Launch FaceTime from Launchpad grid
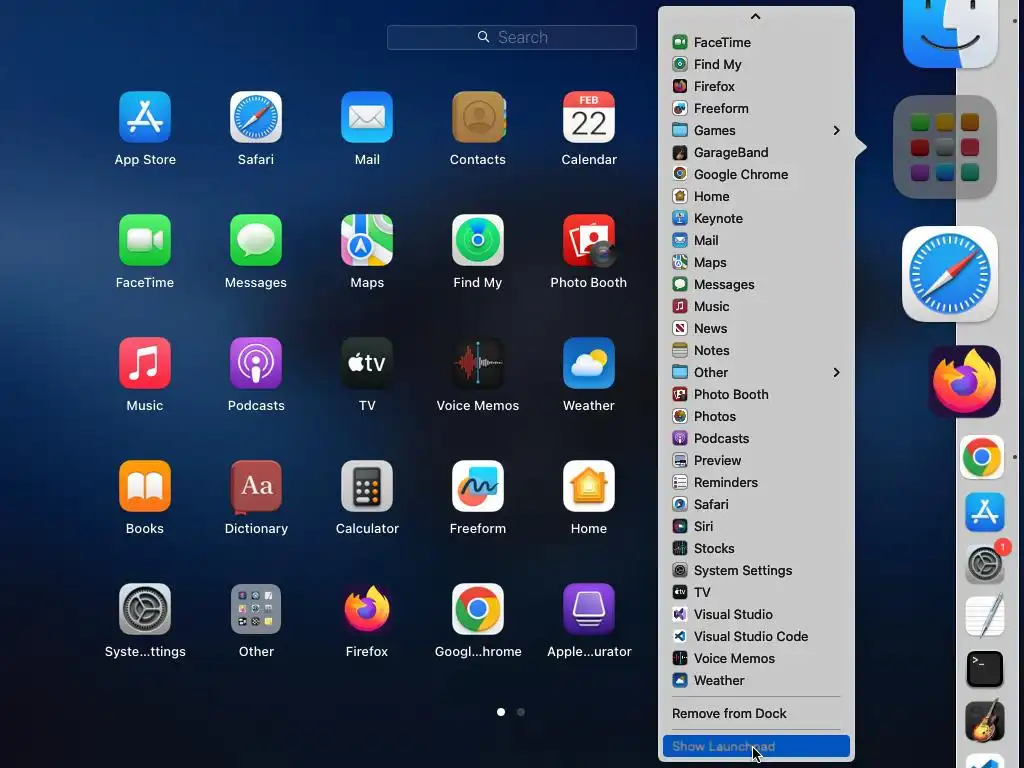The height and width of the screenshot is (768, 1024). tap(145, 240)
